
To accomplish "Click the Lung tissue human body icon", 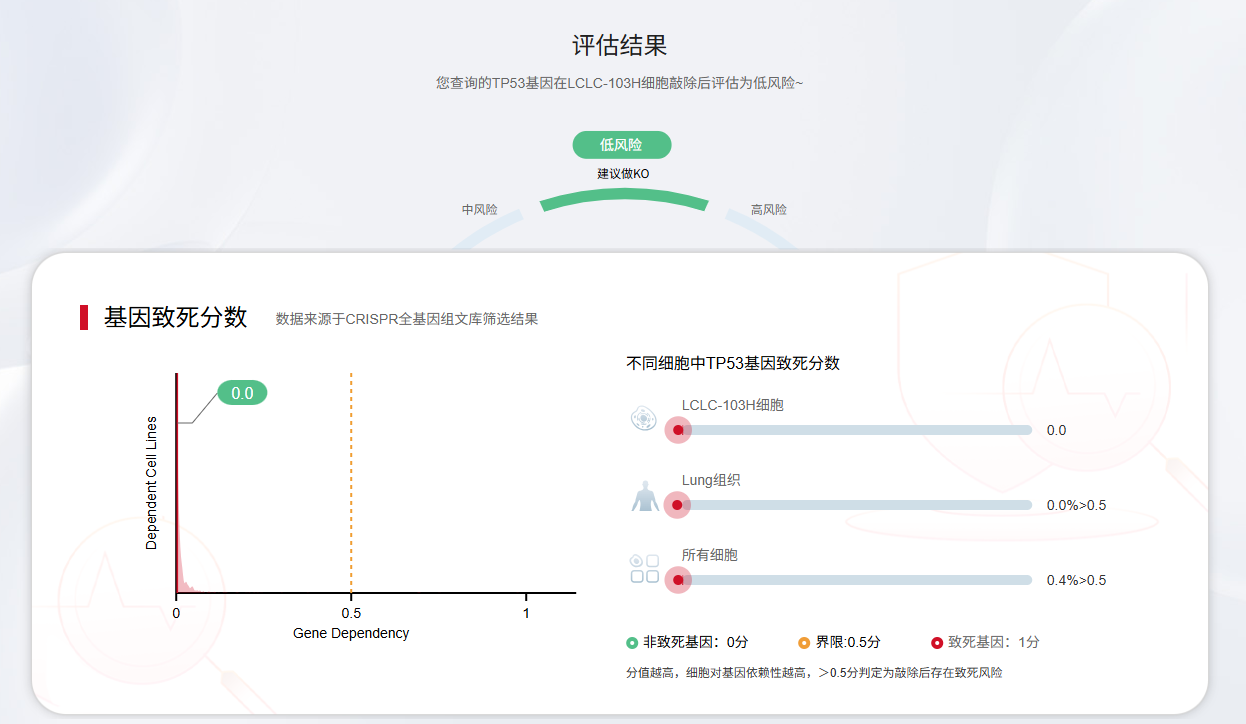I will (x=645, y=496).
